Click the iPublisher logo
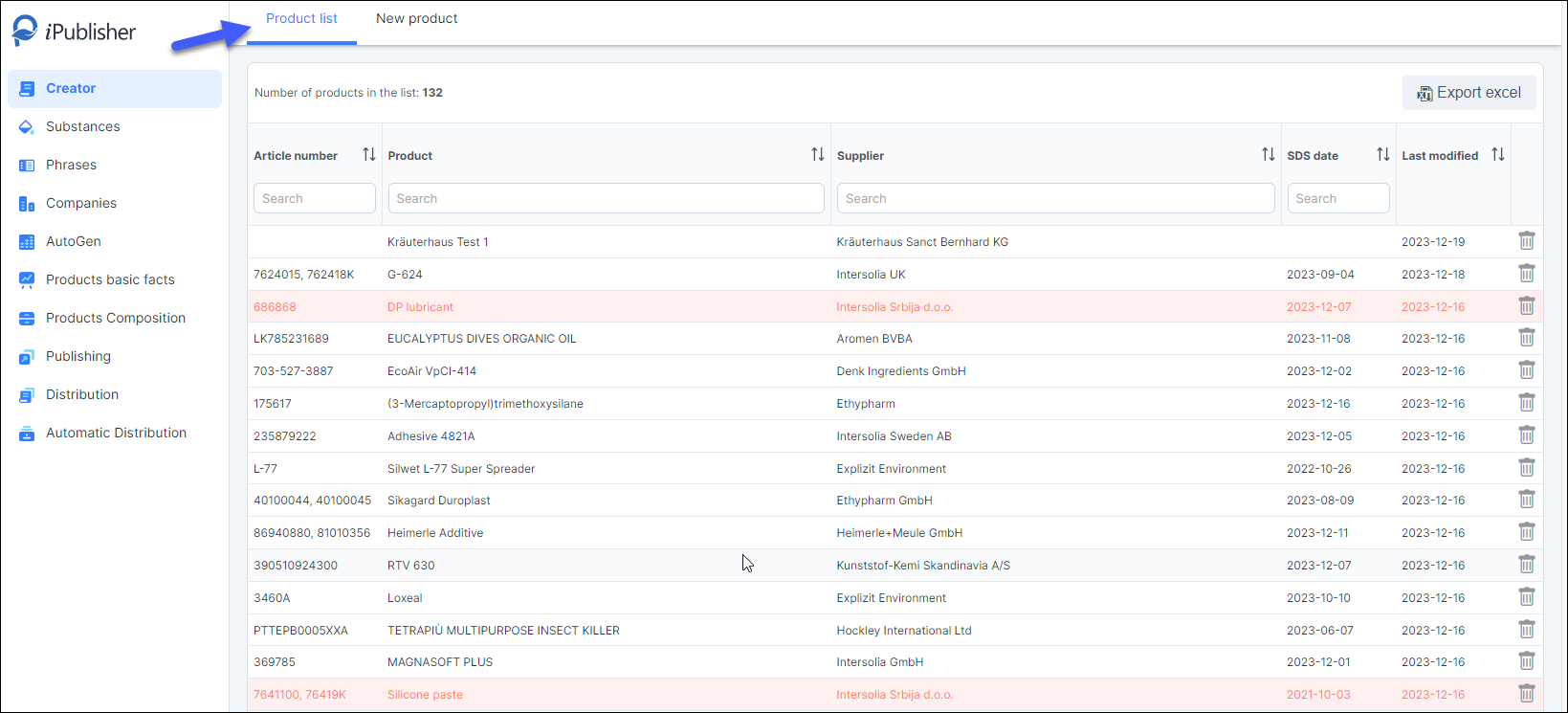The width and height of the screenshot is (1568, 713). coord(74,31)
